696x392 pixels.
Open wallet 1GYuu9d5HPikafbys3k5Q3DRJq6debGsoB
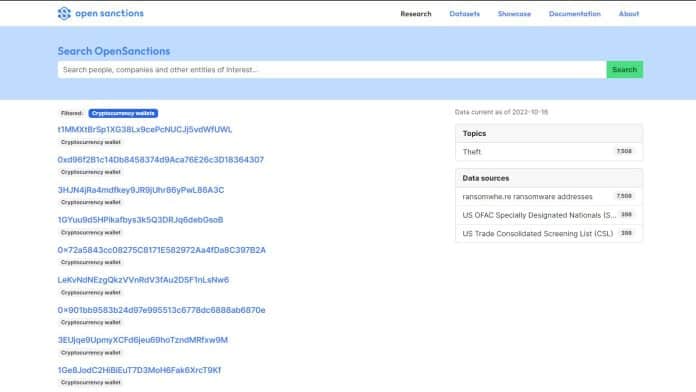[x=140, y=220]
